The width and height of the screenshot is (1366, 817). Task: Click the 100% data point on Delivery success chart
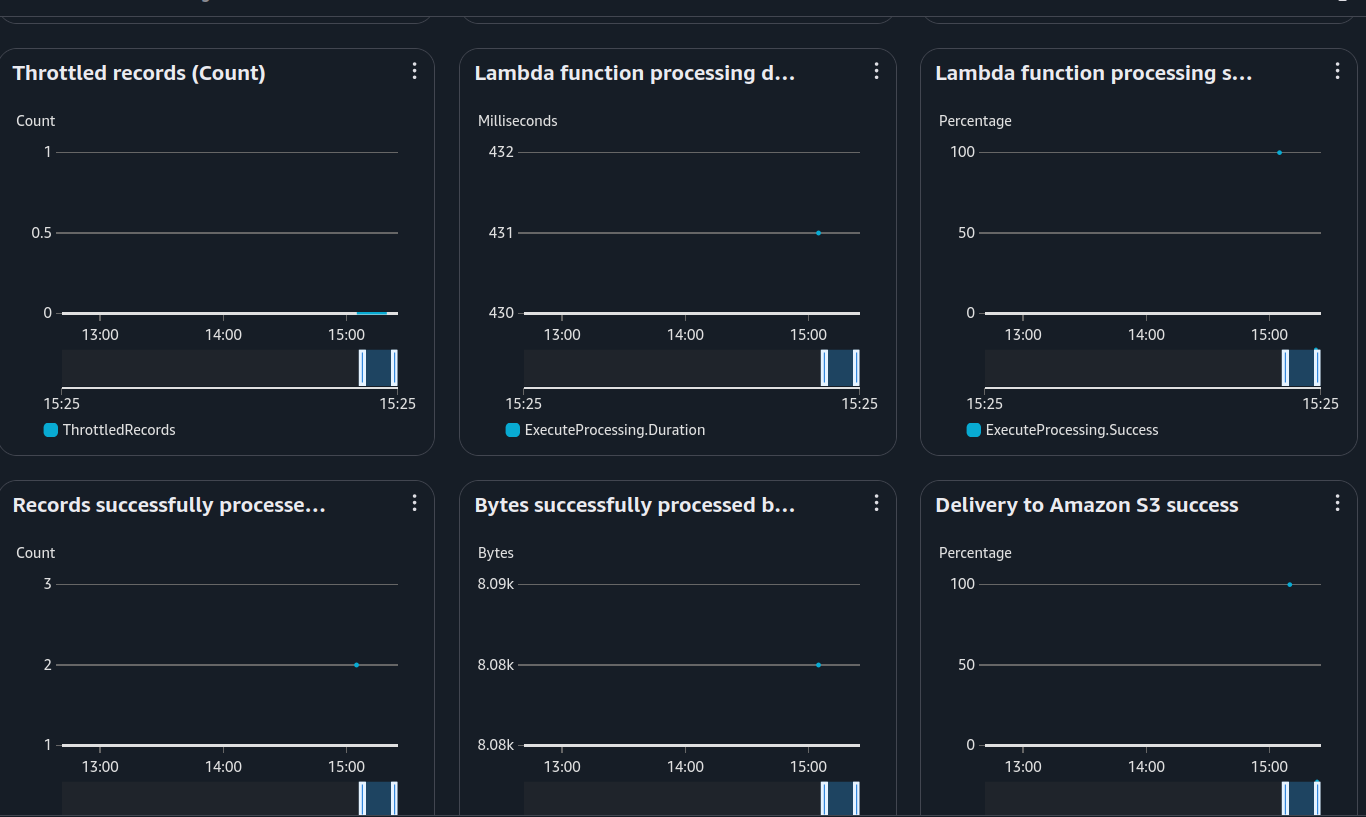click(1290, 583)
